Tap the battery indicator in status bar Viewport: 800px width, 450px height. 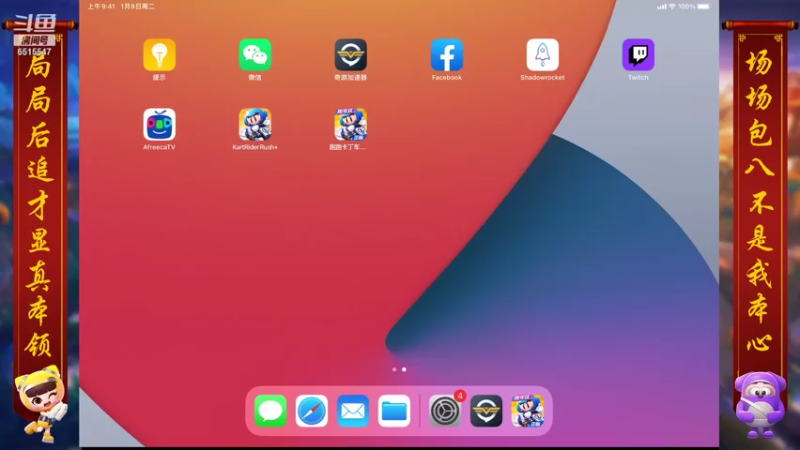tap(704, 7)
